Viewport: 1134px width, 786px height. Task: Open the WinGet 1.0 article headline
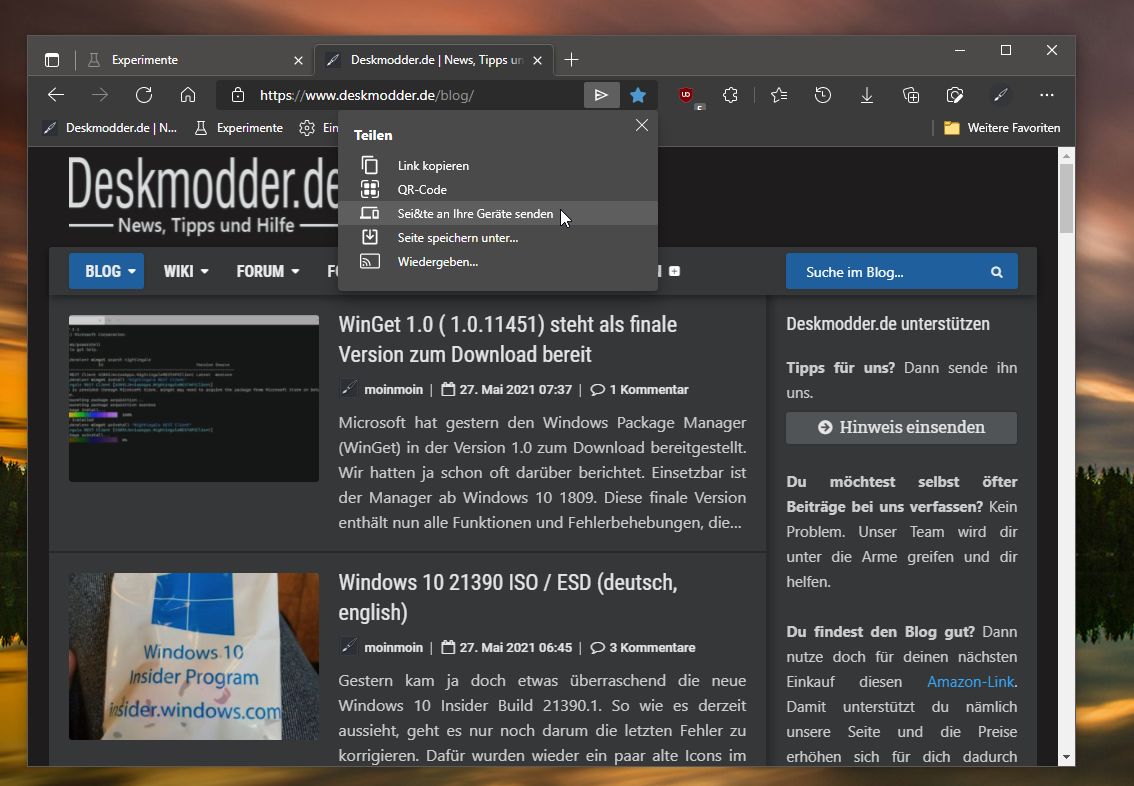click(508, 339)
